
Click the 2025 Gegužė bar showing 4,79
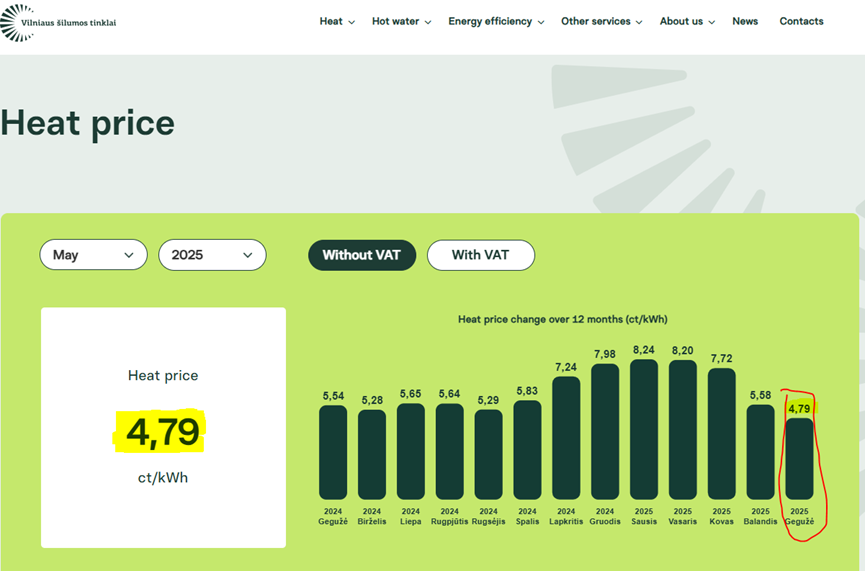coord(799,459)
